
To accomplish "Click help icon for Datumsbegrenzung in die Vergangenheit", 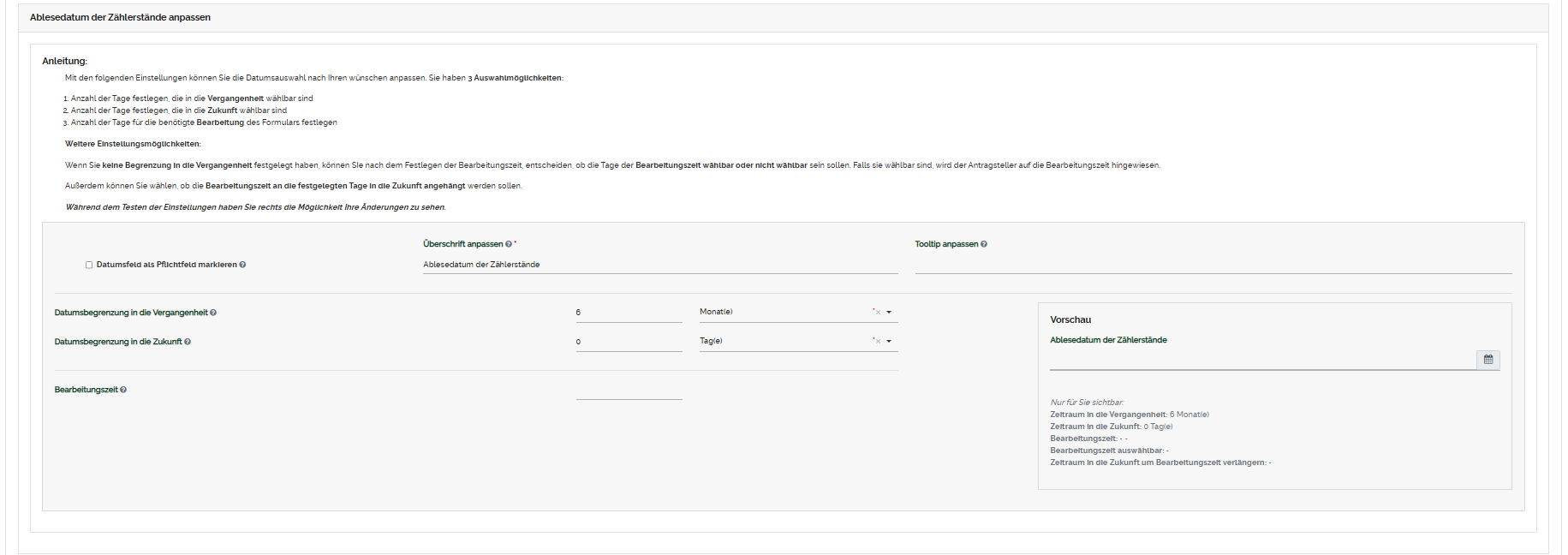I will (x=213, y=313).
